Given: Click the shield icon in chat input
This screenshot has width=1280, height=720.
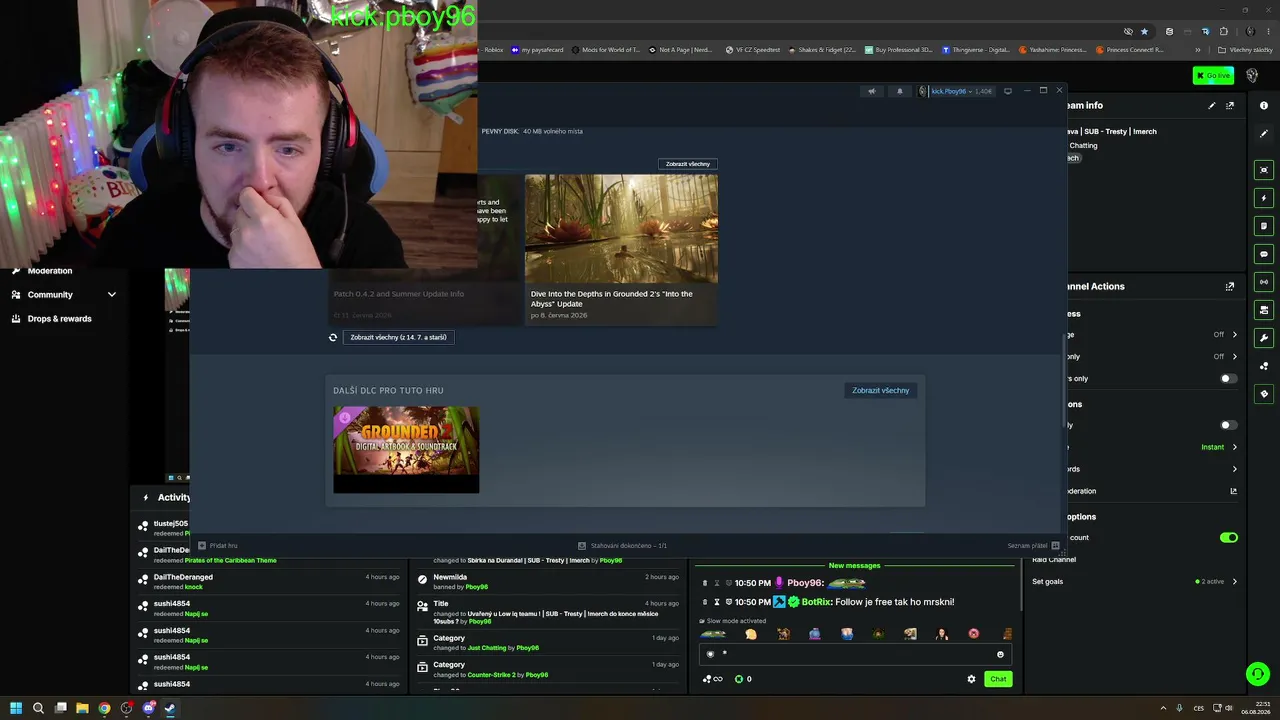Looking at the screenshot, I should click(711, 655).
